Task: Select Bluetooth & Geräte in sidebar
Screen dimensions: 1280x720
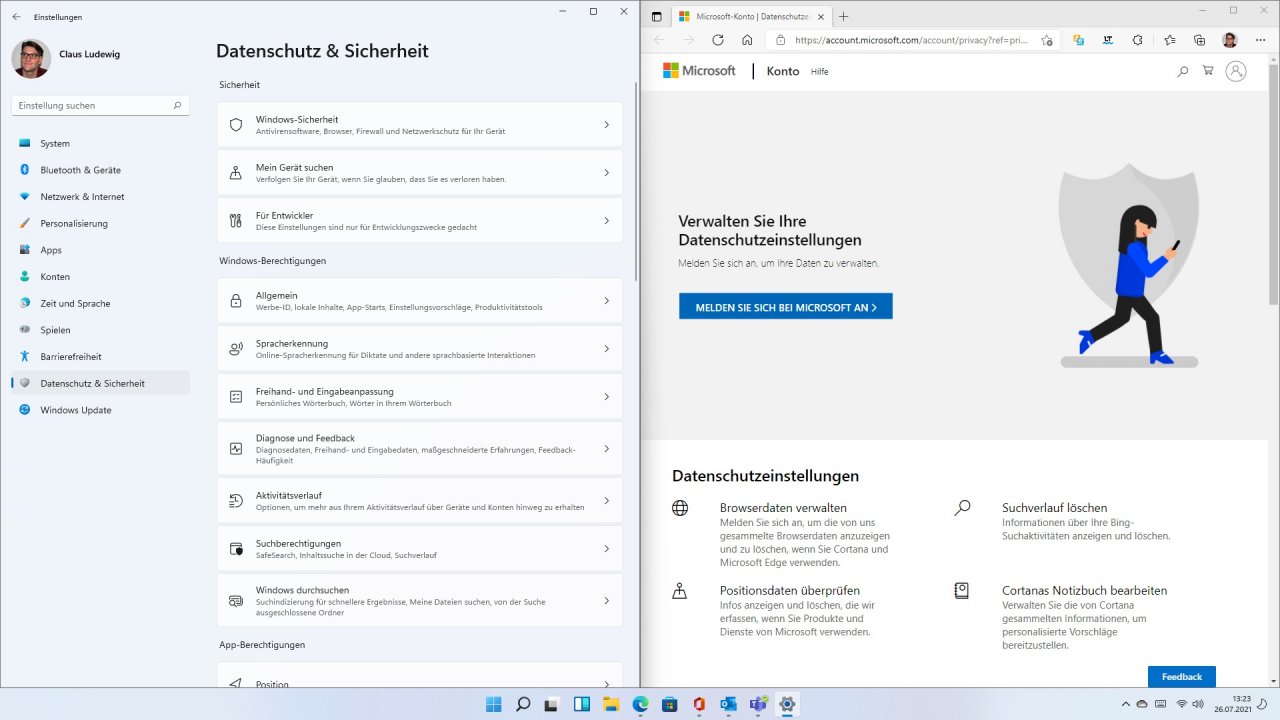Action: coord(100,170)
